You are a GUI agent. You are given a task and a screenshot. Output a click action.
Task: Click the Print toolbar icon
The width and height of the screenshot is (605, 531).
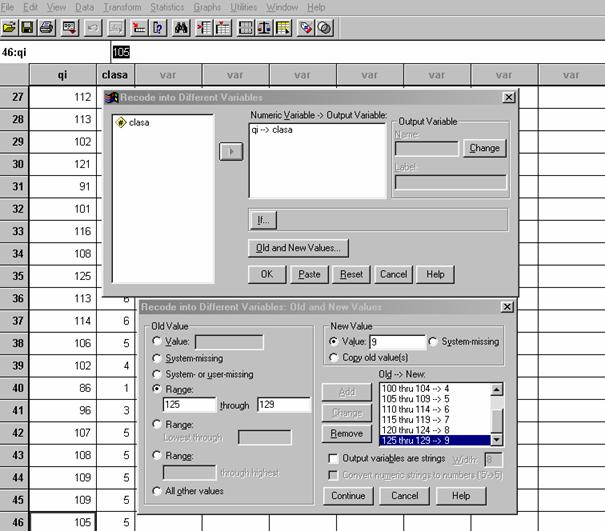(x=47, y=27)
